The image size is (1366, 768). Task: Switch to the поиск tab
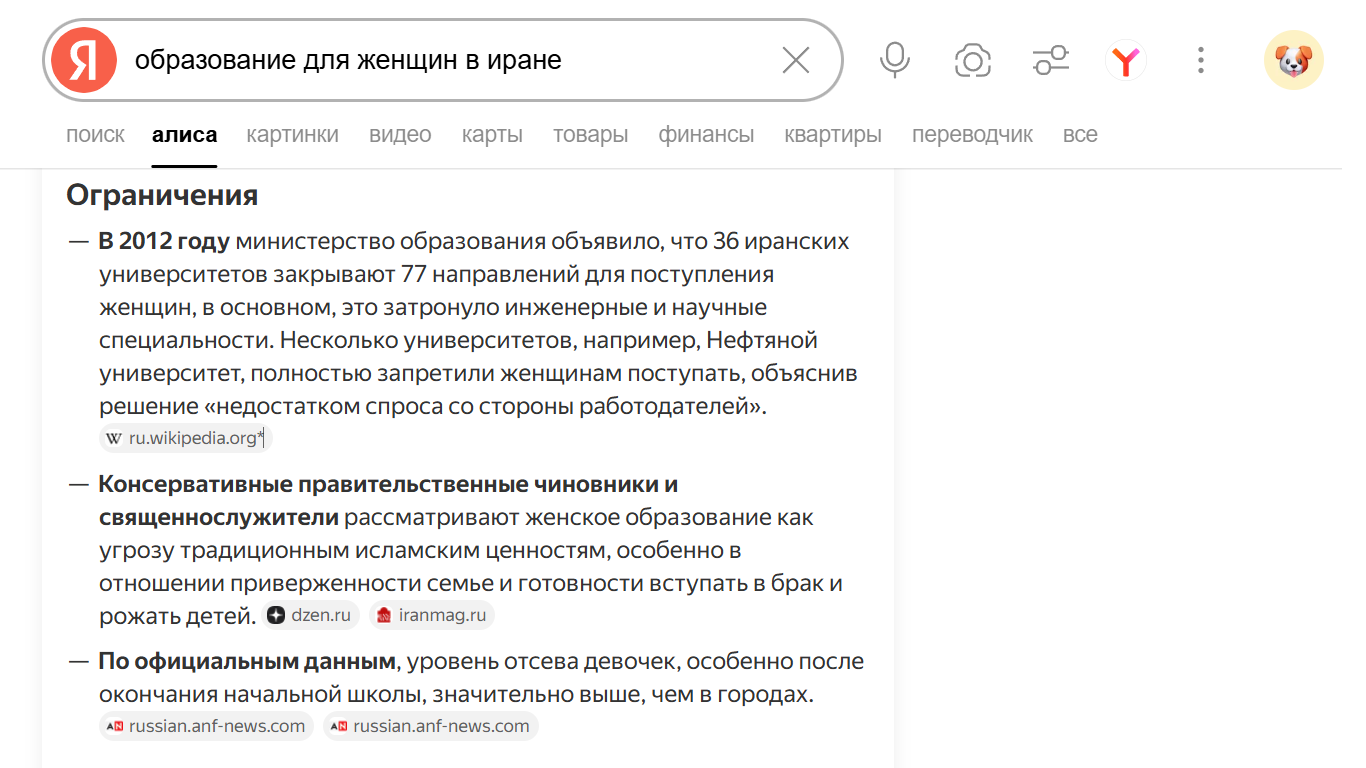point(95,135)
